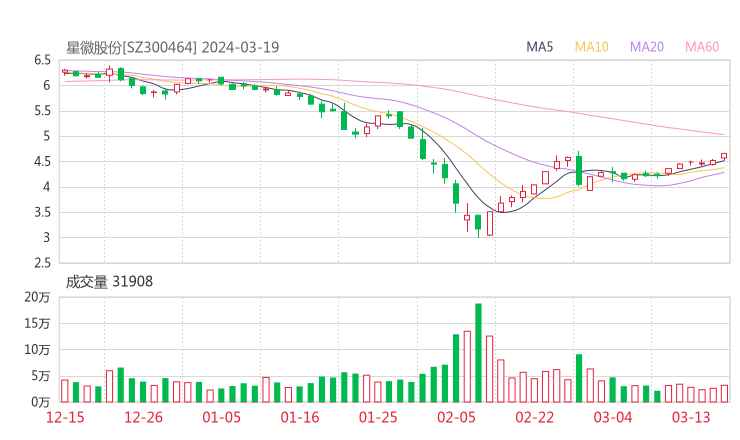Click the 2.5 price axis label
Screen dimensions: 740x440
(x=42, y=263)
